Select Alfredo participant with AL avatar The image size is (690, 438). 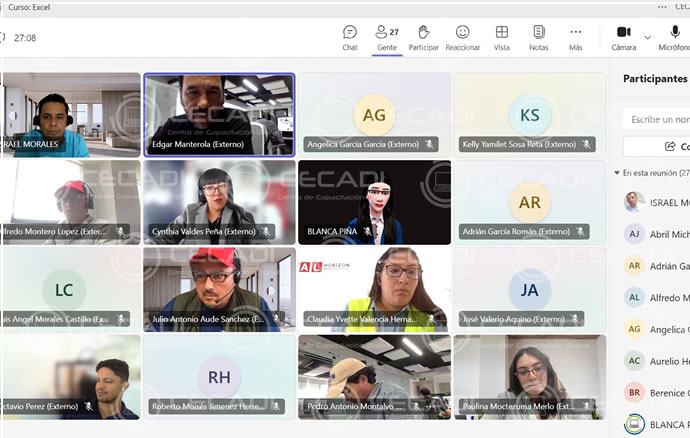point(657,298)
